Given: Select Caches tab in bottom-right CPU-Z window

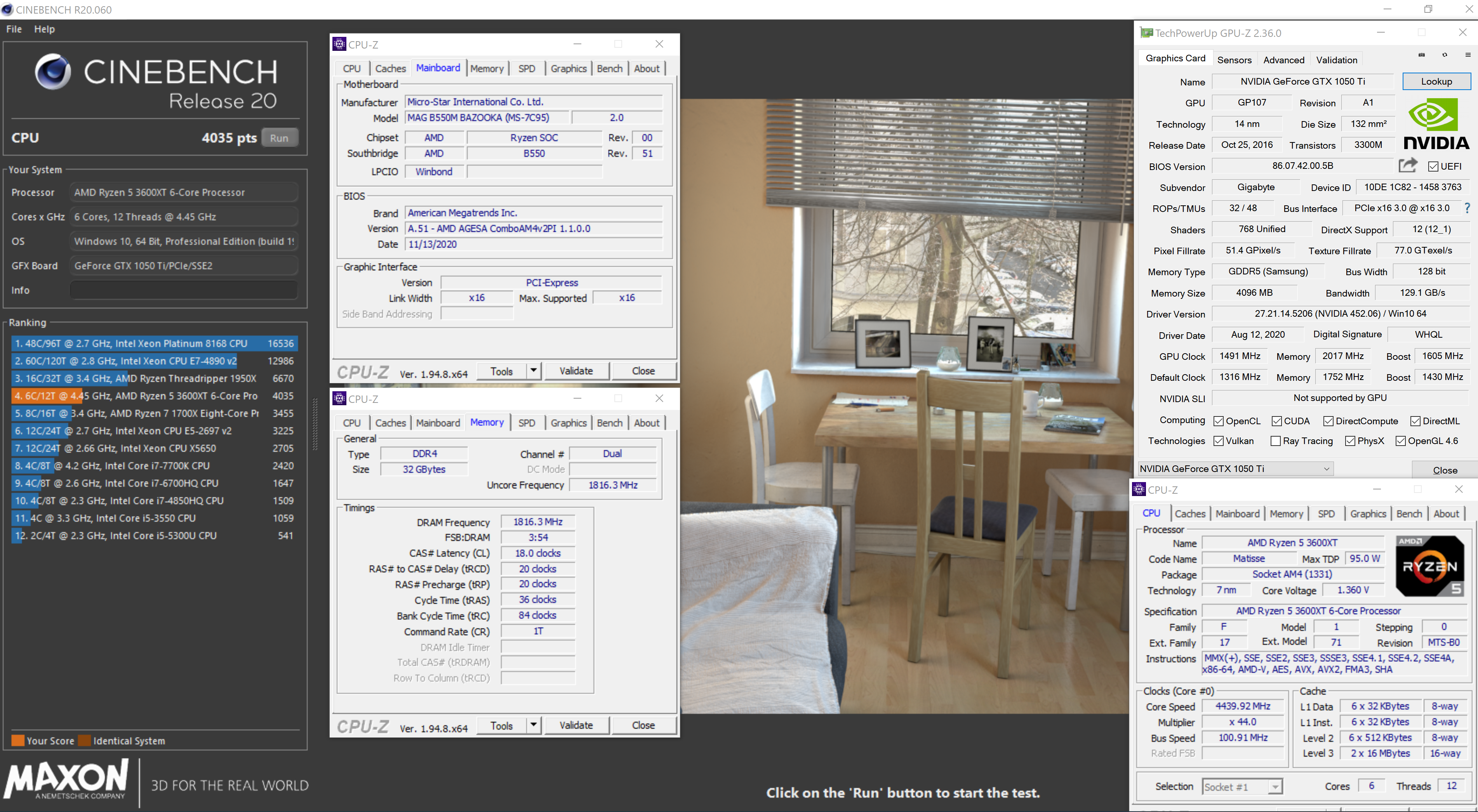Looking at the screenshot, I should coord(1190,514).
